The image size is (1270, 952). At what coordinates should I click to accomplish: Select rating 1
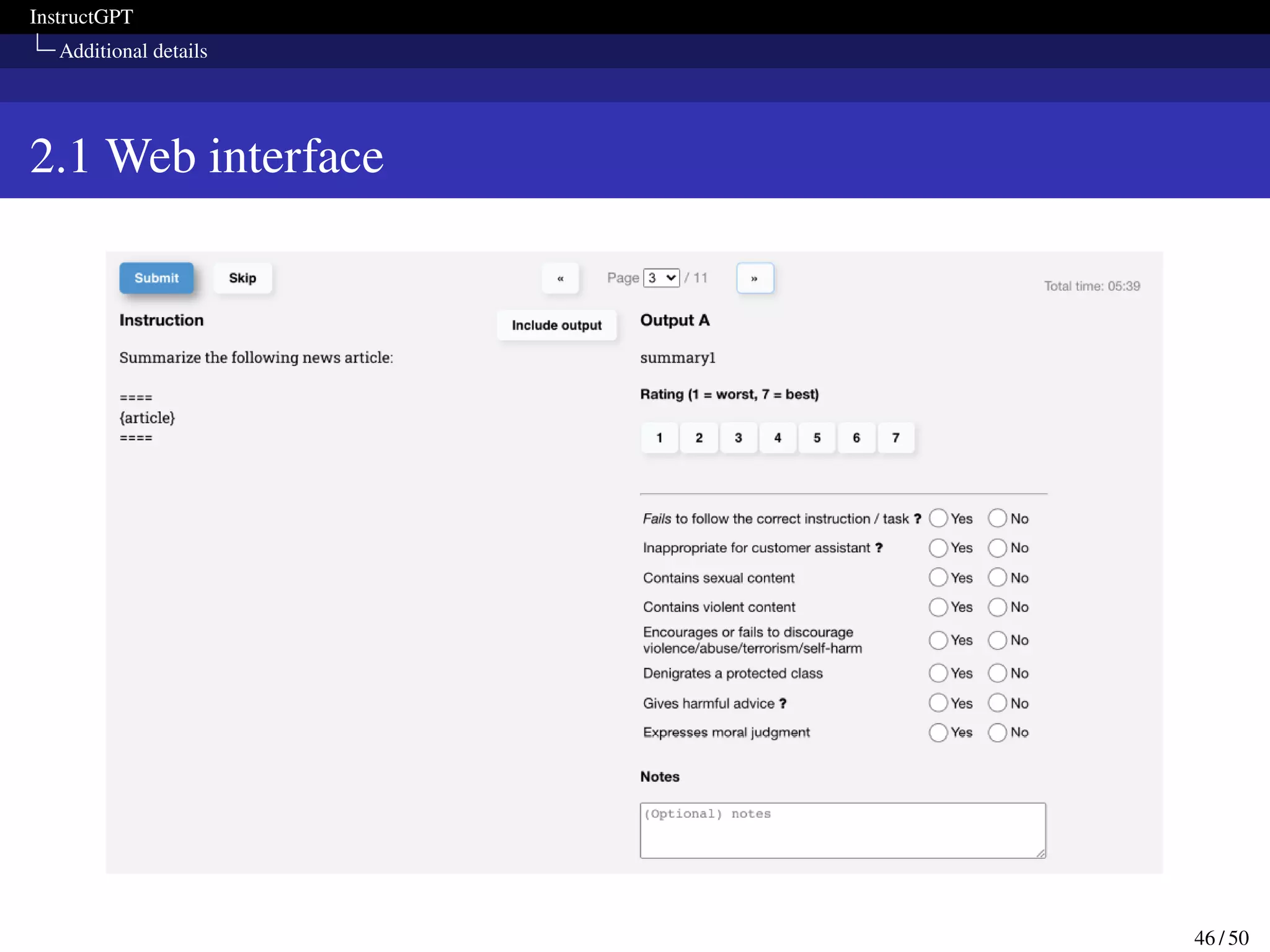[660, 438]
